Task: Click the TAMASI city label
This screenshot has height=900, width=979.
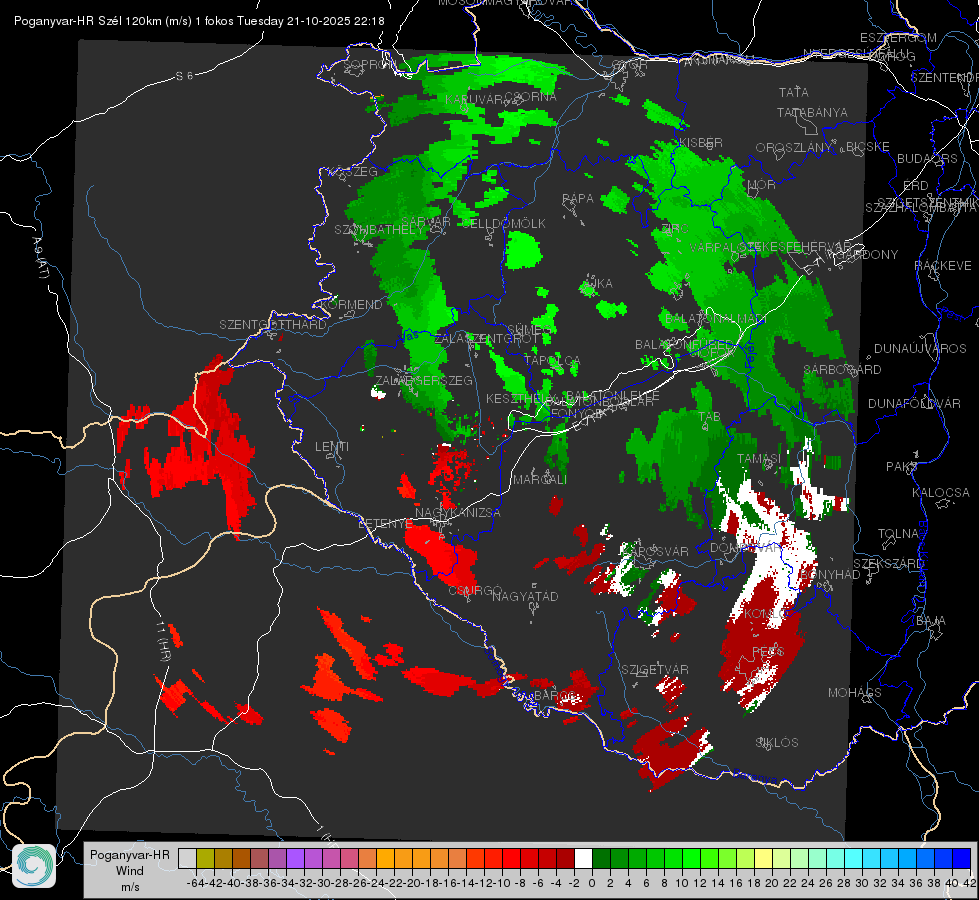Action: point(759,459)
